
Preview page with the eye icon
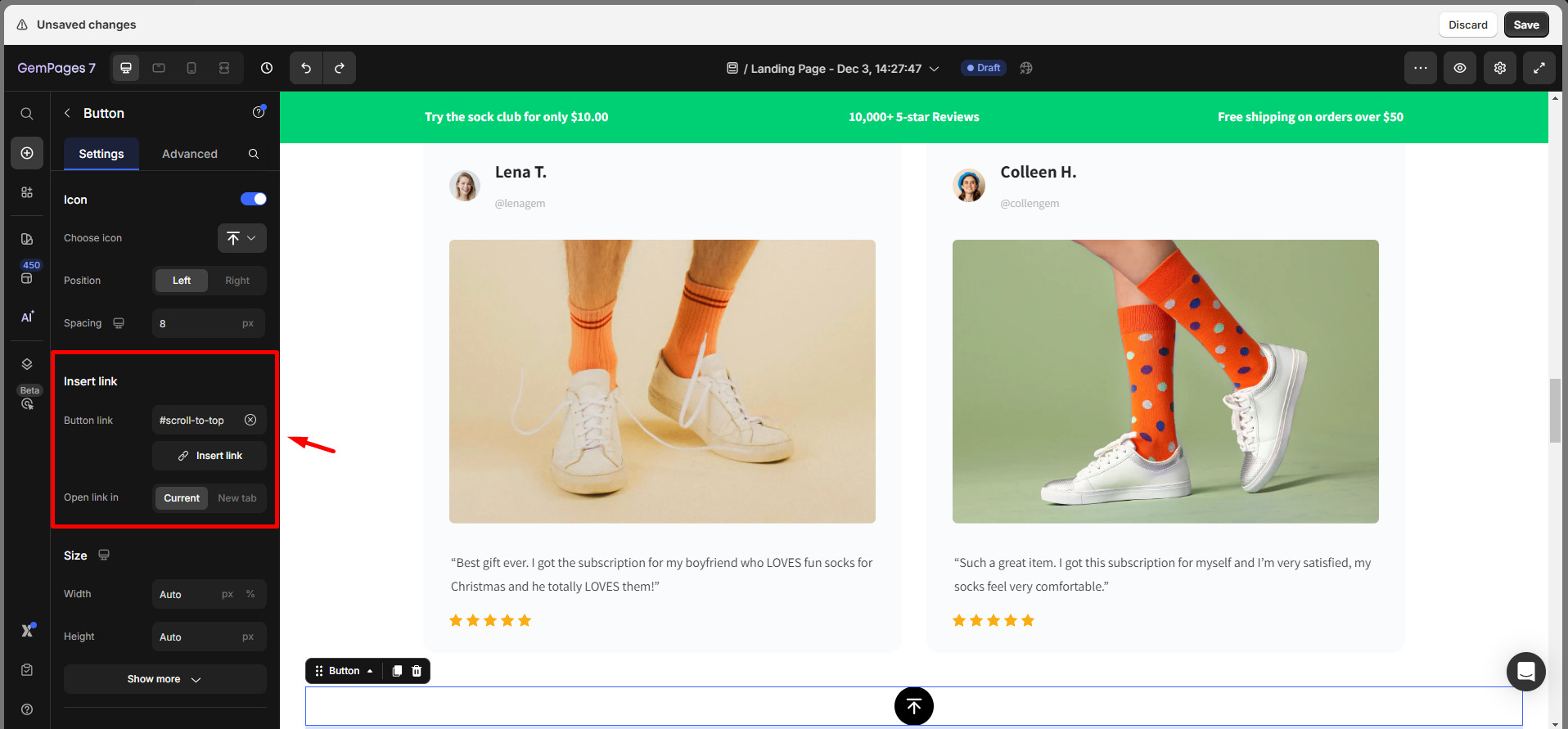point(1459,68)
